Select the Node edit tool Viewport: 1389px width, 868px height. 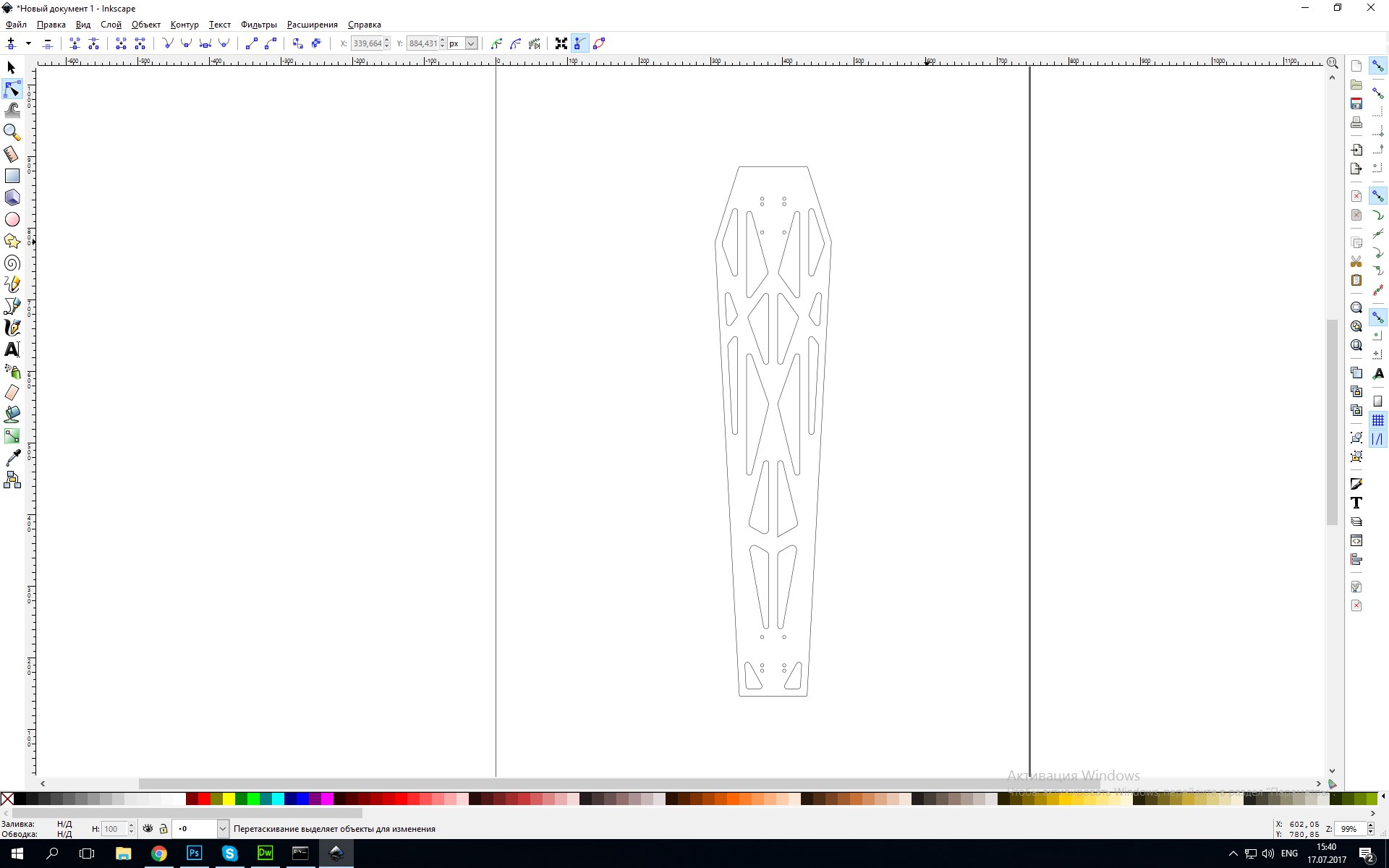12,89
